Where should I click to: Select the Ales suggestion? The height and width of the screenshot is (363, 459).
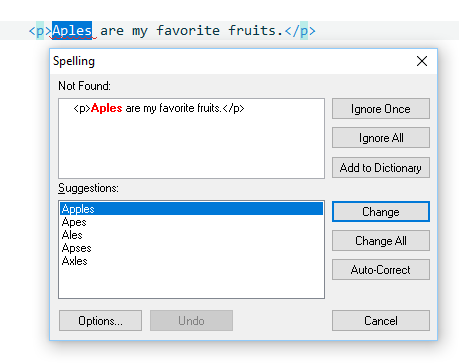(72, 235)
